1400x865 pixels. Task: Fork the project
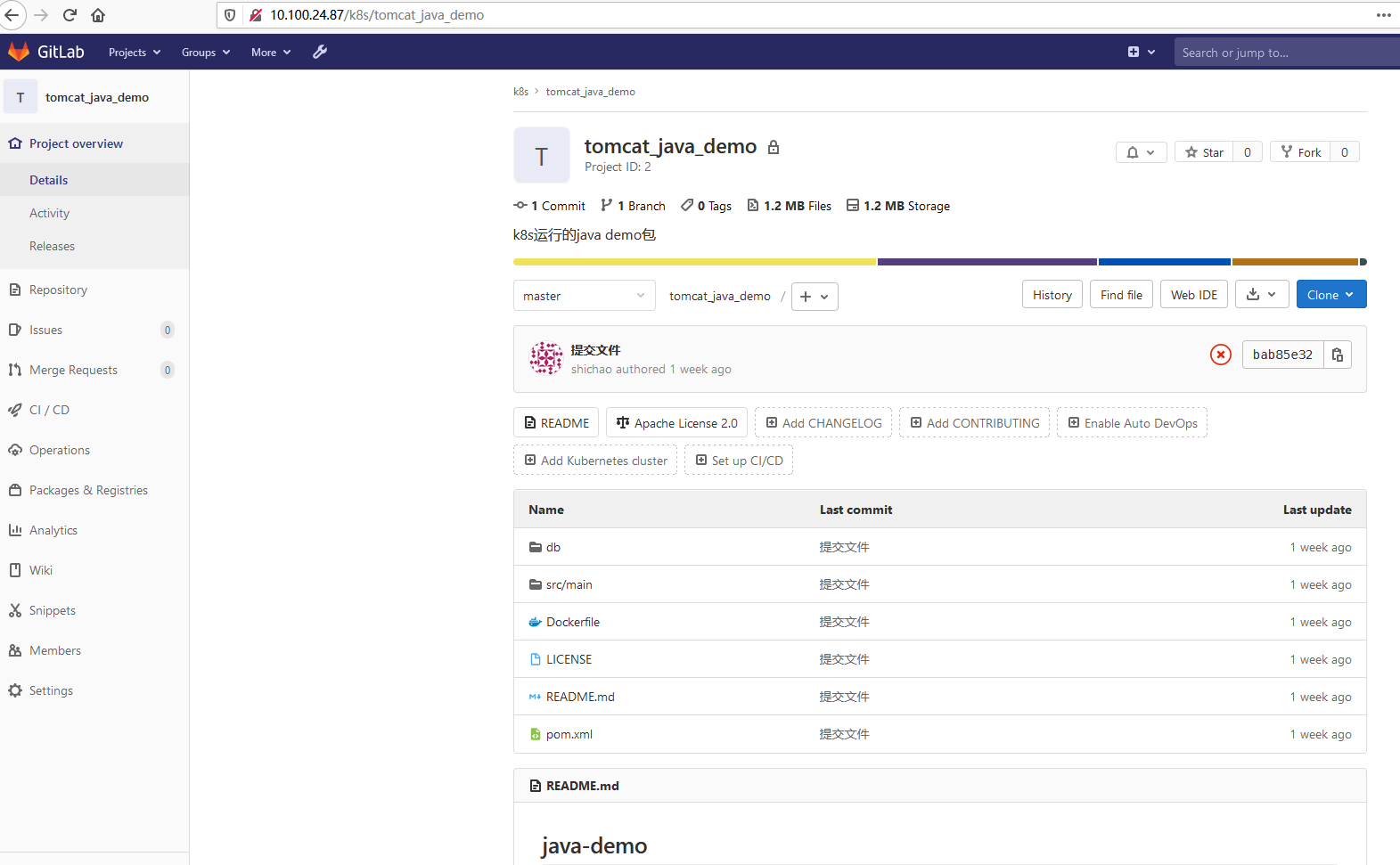pos(1300,152)
